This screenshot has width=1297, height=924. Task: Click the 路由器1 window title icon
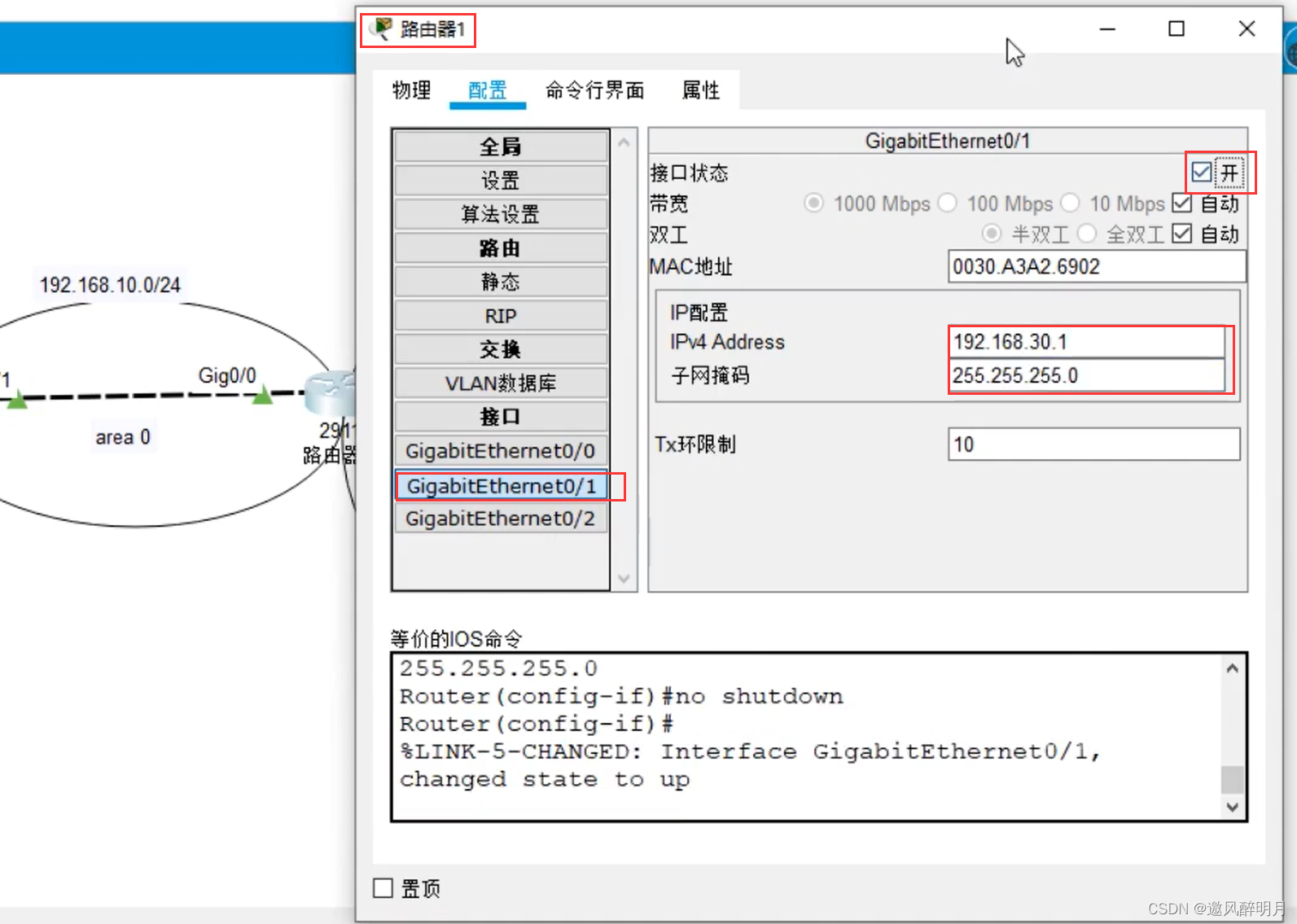click(x=380, y=28)
